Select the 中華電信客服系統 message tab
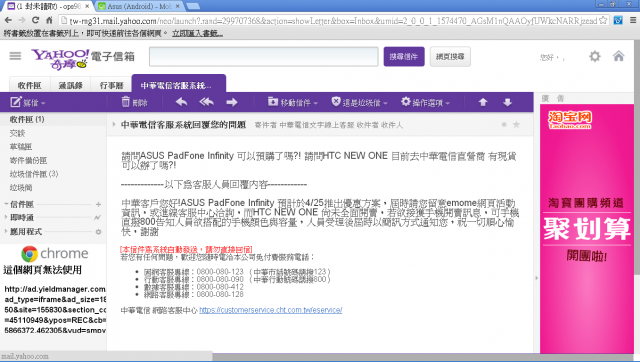Viewport: 640px width, 362px height. coord(179,84)
